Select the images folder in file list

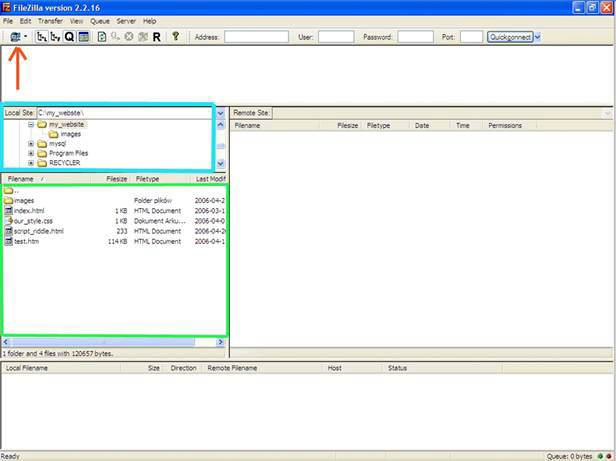click(24, 200)
